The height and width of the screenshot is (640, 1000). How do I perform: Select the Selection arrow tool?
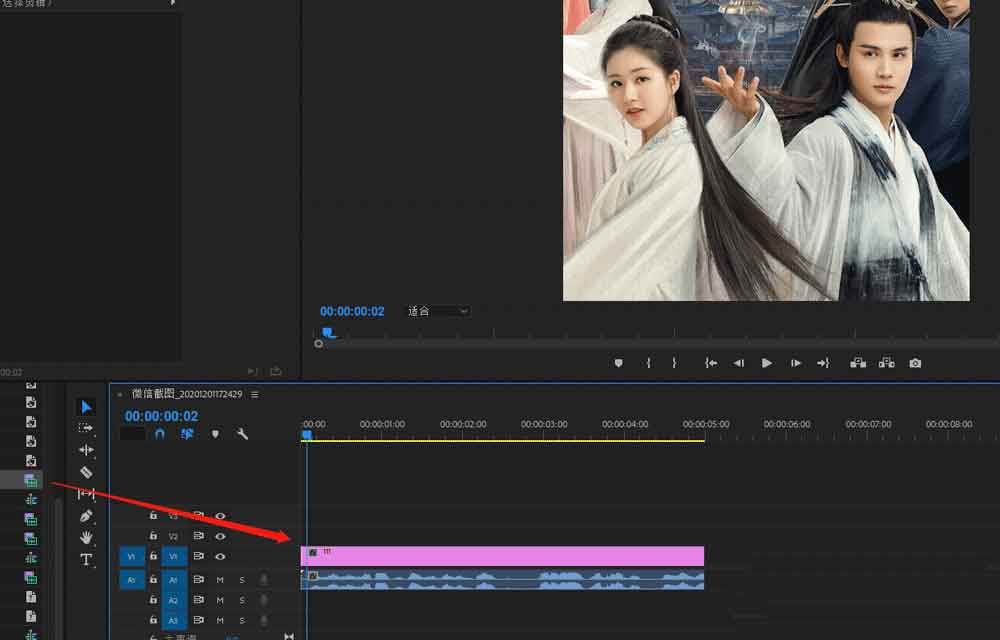tap(86, 407)
